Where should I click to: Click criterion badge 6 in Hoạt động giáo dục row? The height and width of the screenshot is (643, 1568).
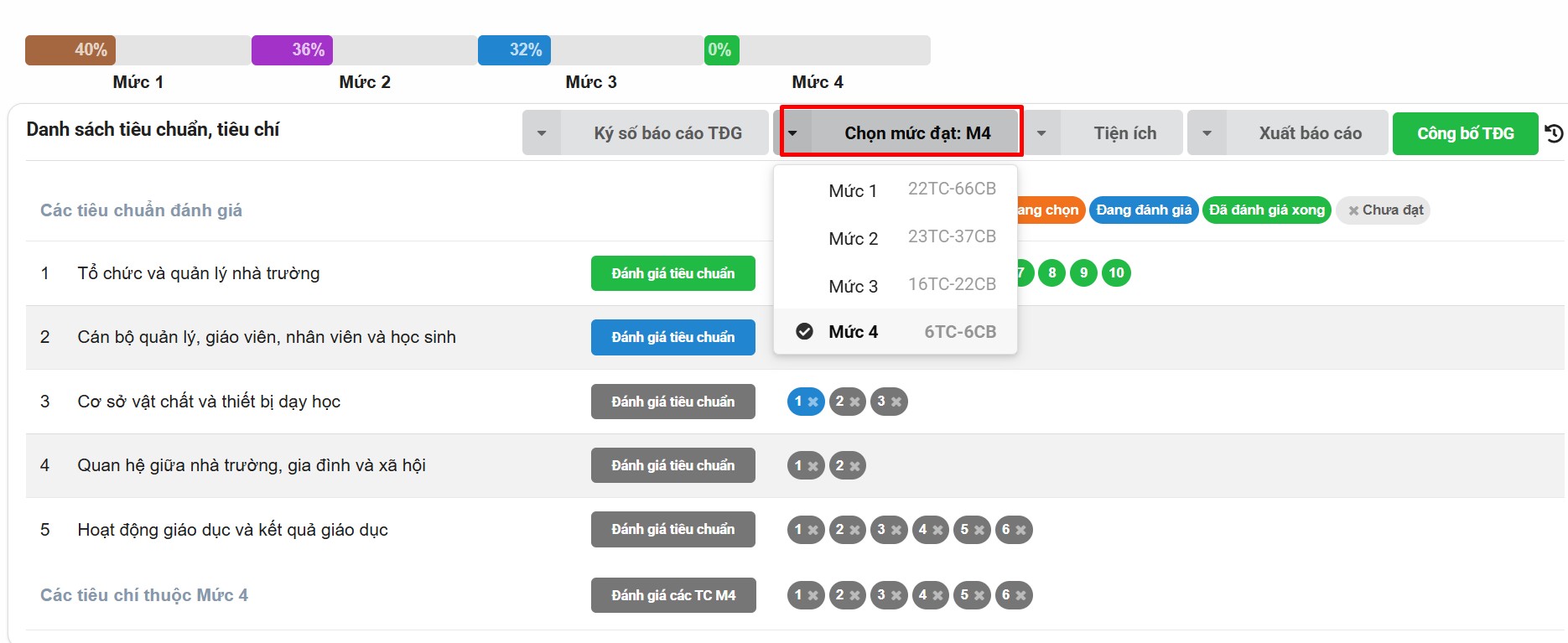pyautogui.click(x=1013, y=530)
